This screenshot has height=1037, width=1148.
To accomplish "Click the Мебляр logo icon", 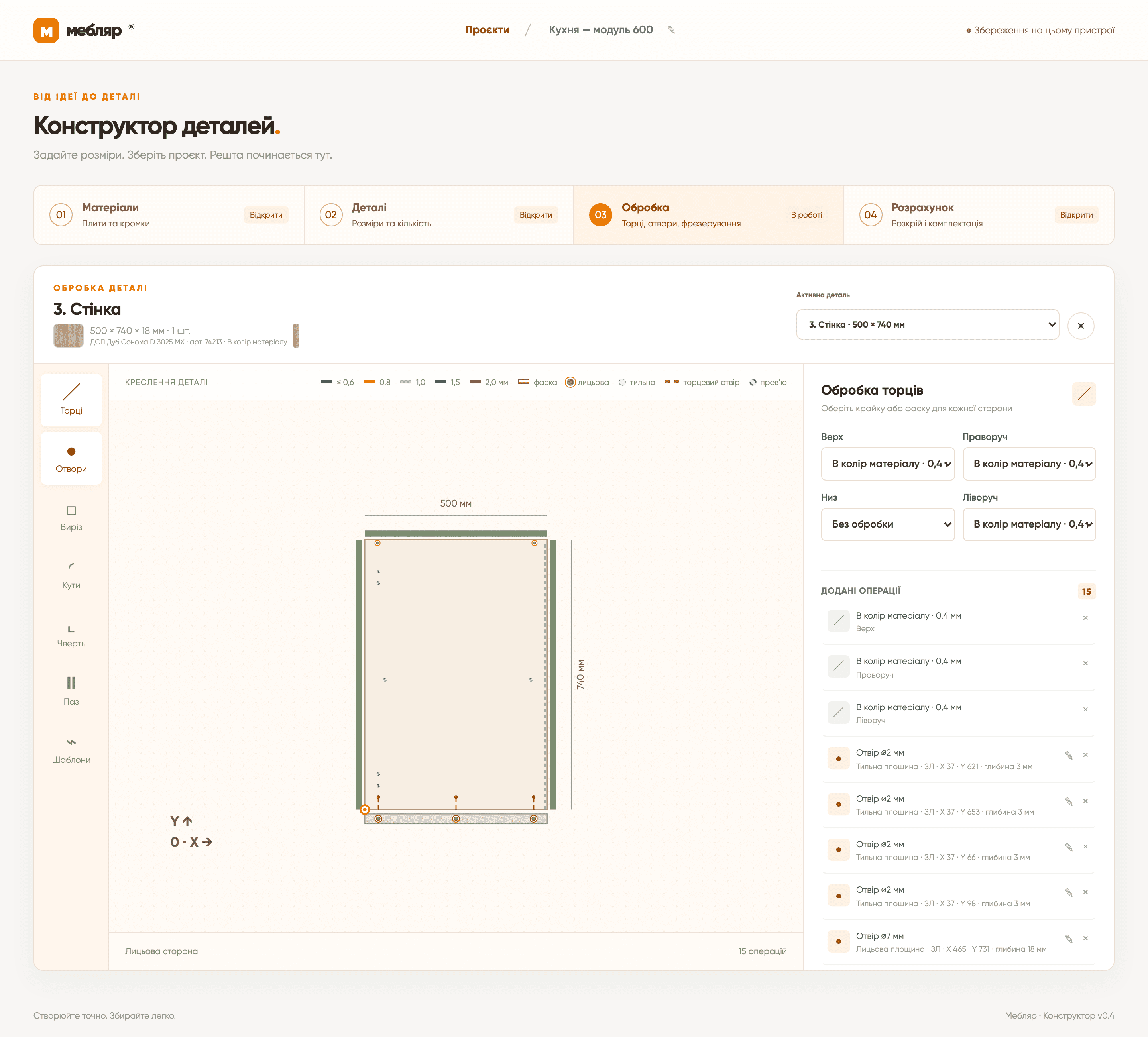I will [x=46, y=30].
